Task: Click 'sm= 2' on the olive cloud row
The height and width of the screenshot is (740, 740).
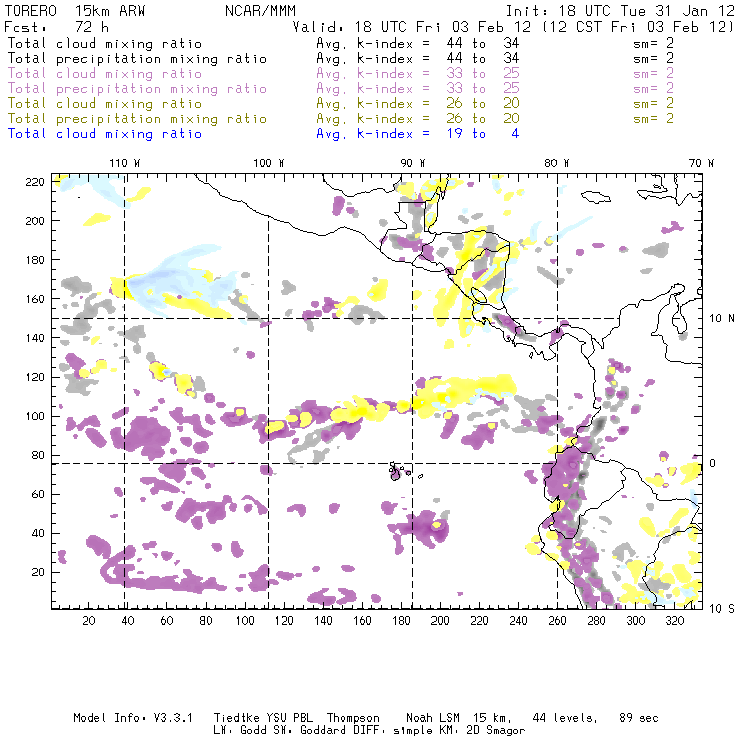Action: [654, 103]
